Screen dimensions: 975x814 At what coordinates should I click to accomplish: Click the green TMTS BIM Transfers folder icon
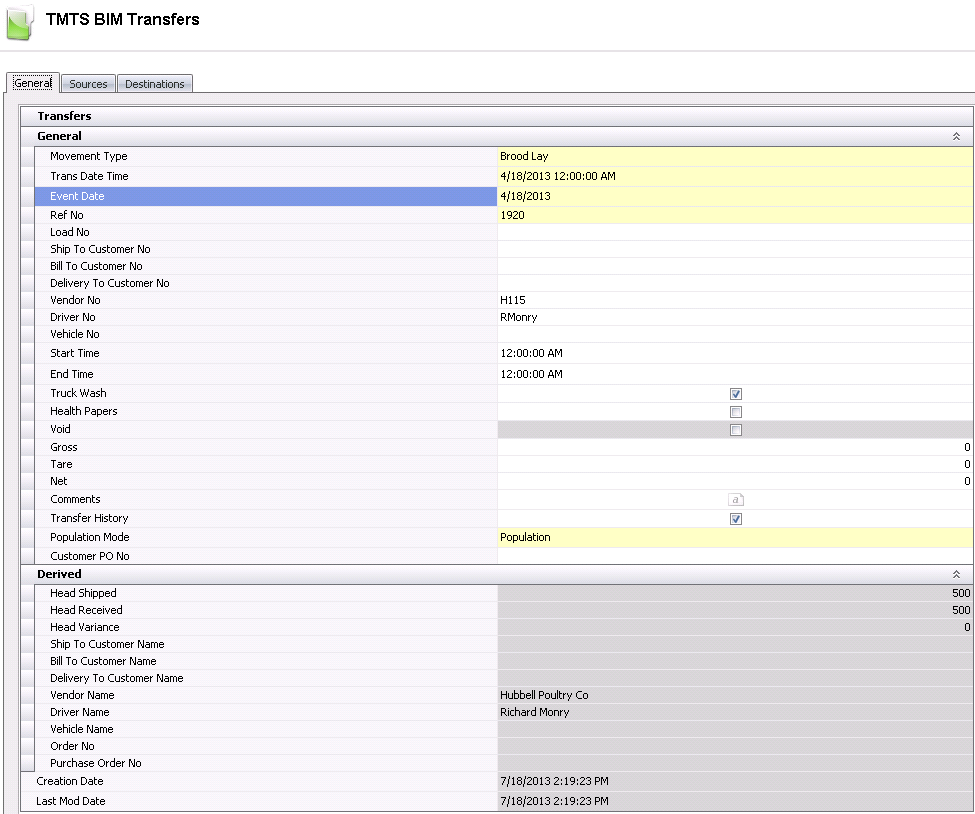point(19,22)
